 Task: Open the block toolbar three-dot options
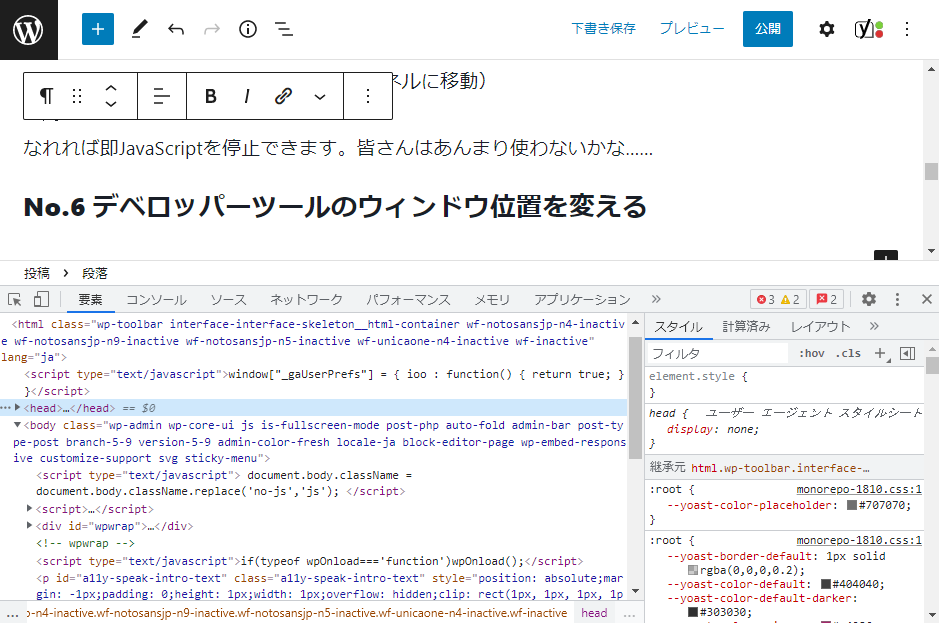368,96
